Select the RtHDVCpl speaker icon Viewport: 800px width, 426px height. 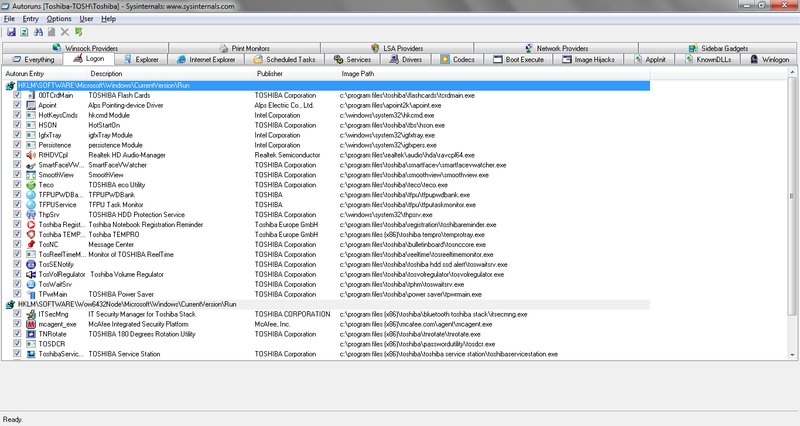(31, 155)
